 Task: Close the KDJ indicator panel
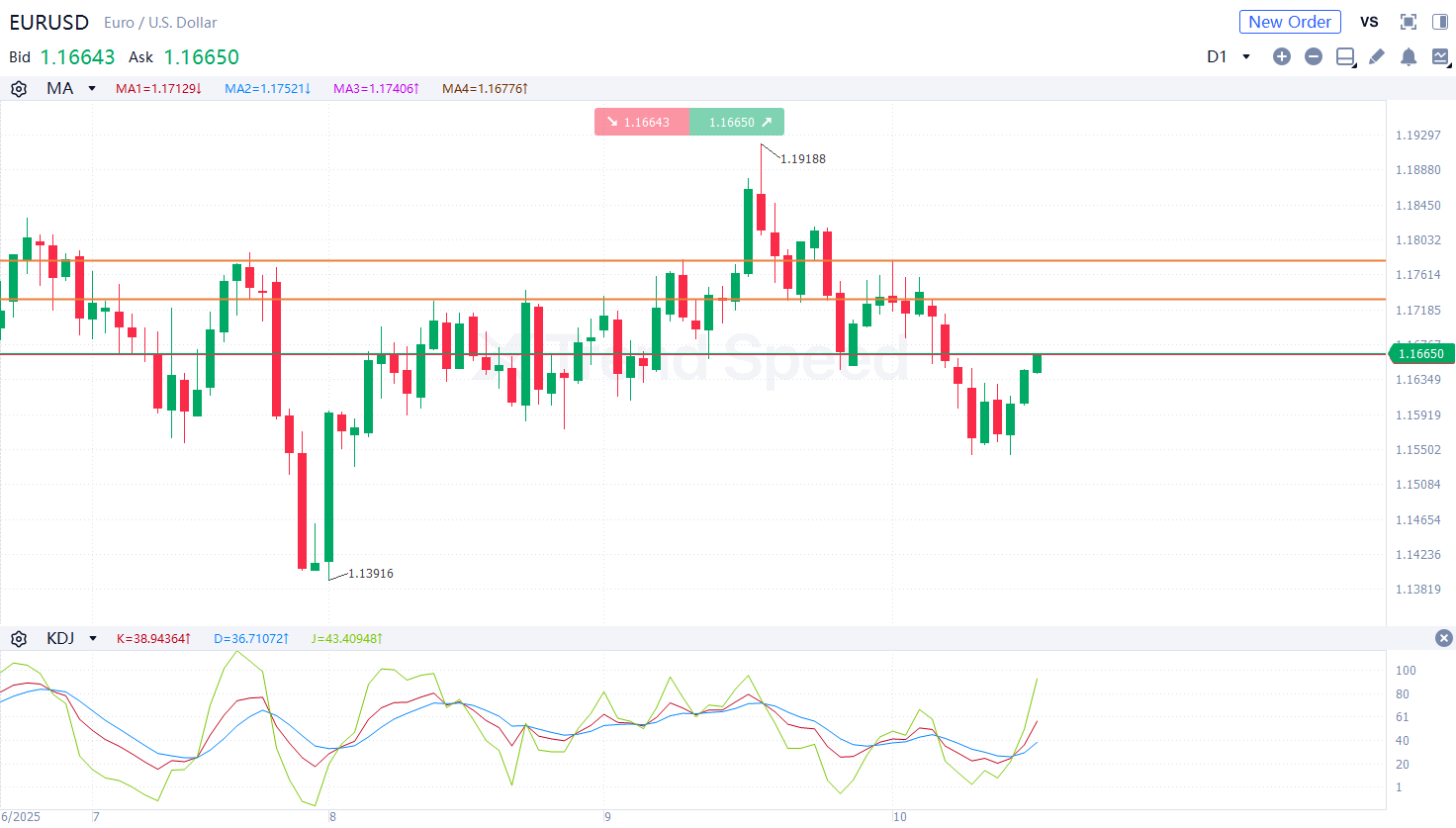[1443, 639]
